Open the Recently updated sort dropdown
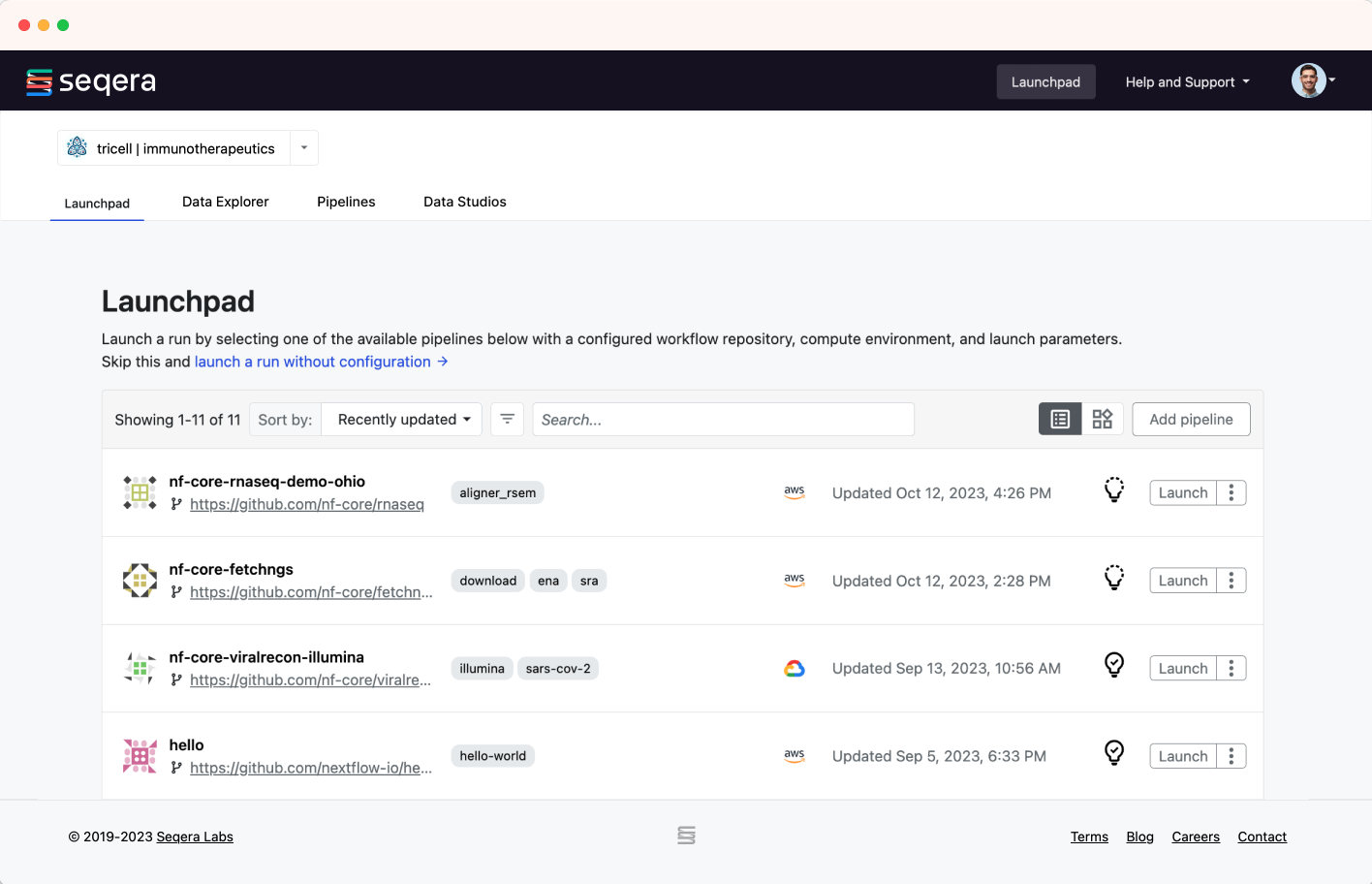Screen dimensions: 1372x884 click(x=403, y=420)
